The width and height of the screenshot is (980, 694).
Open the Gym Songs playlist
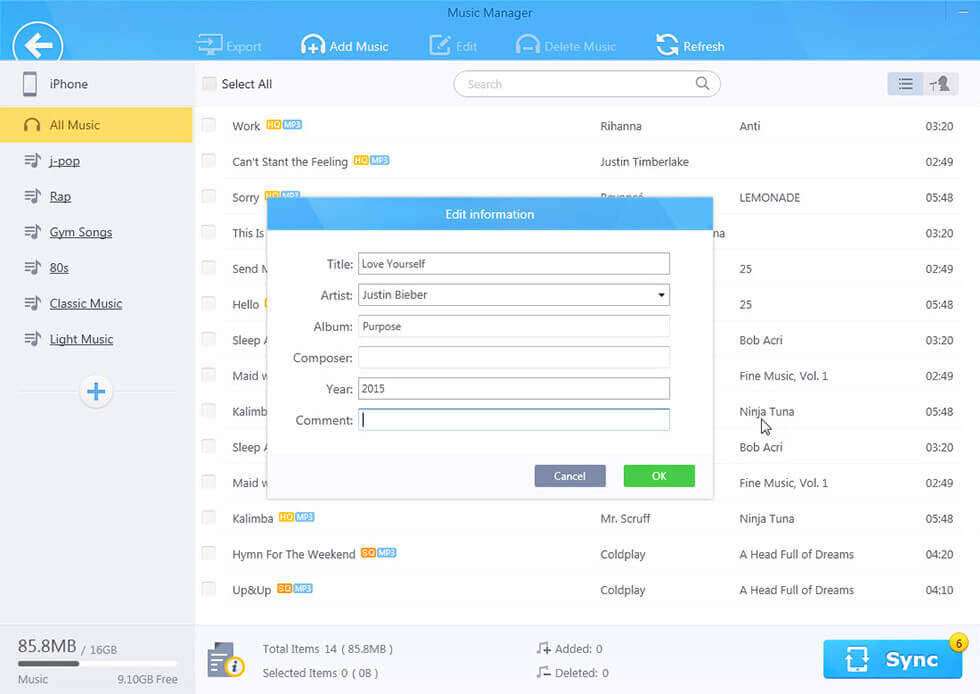pos(81,232)
